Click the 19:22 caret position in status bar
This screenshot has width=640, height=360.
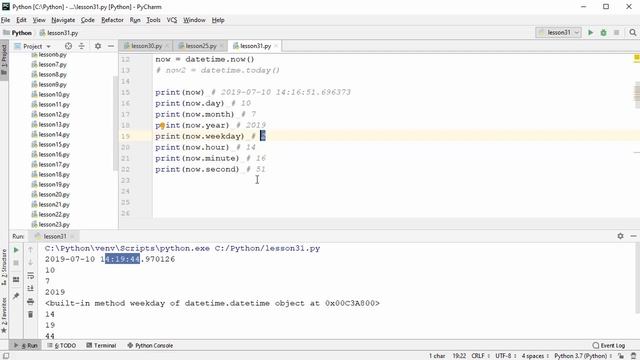tap(459, 356)
